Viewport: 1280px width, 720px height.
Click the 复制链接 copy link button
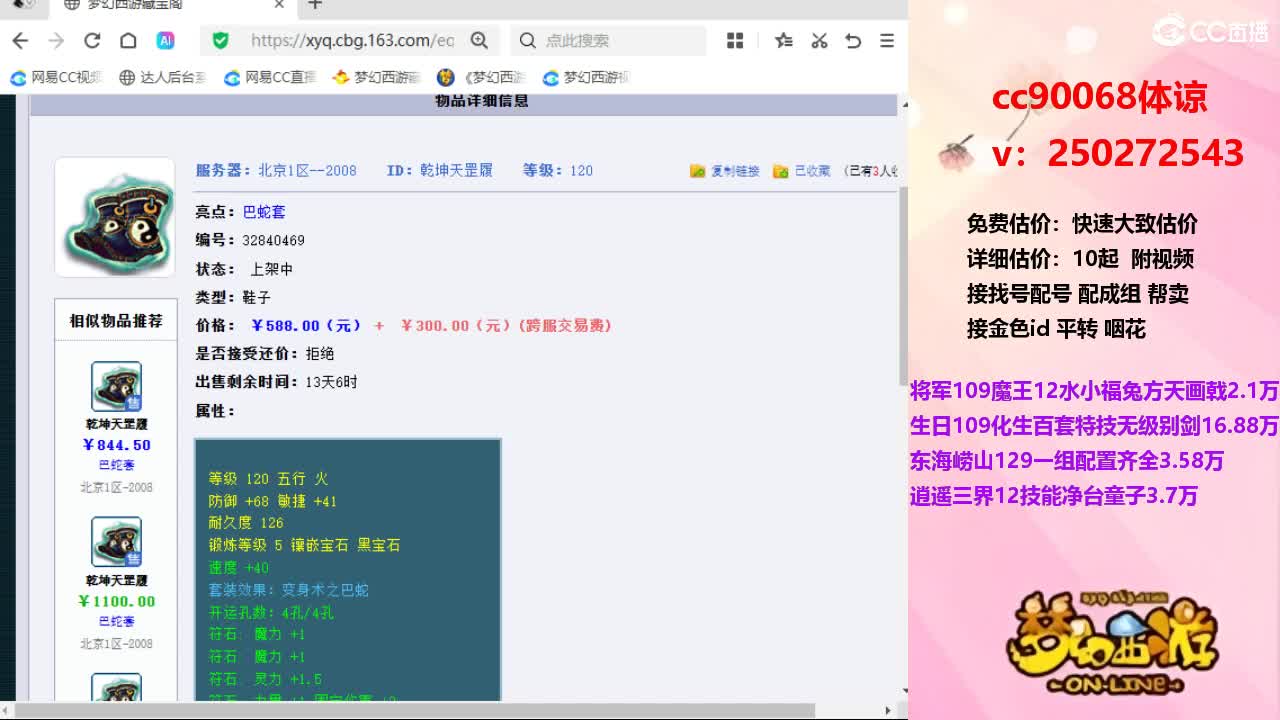725,171
